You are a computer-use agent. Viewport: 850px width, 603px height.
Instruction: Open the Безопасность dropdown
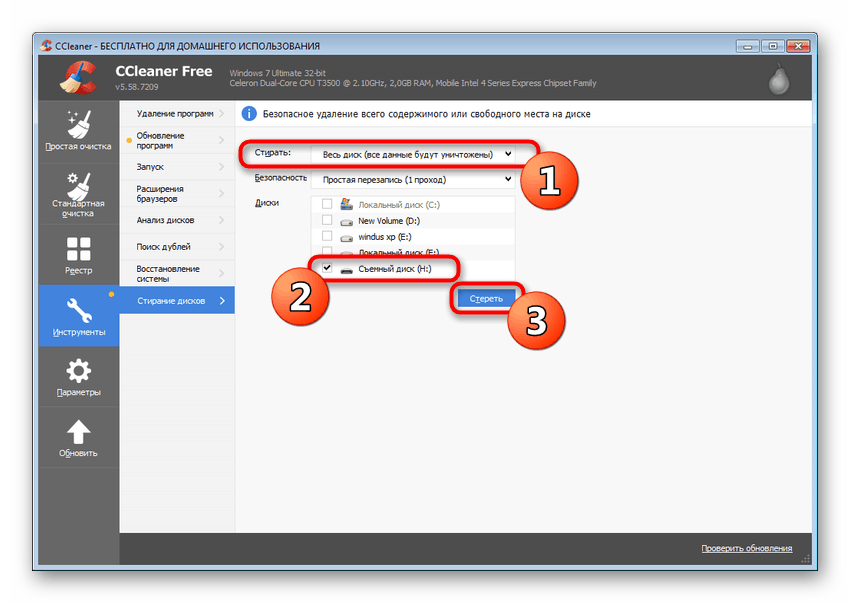click(413, 179)
